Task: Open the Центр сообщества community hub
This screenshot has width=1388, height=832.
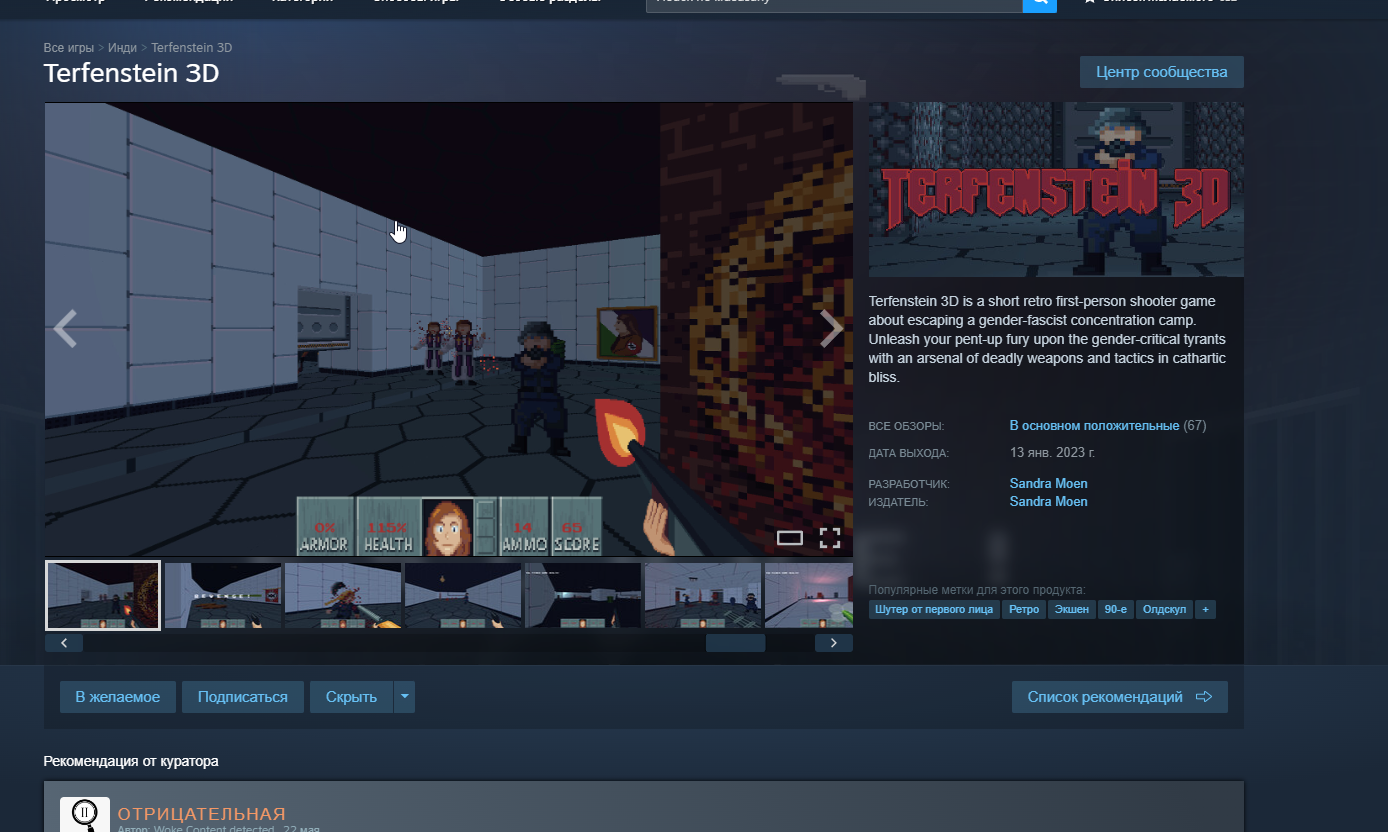Action: [x=1162, y=72]
